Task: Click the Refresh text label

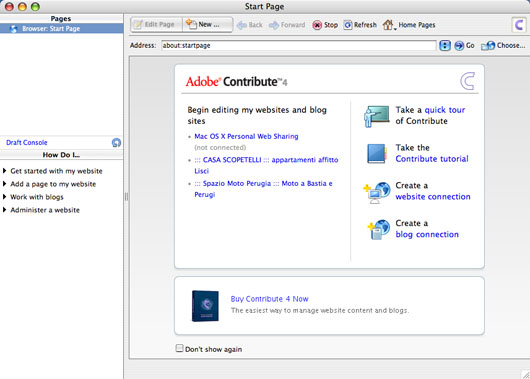Action: (x=365, y=25)
